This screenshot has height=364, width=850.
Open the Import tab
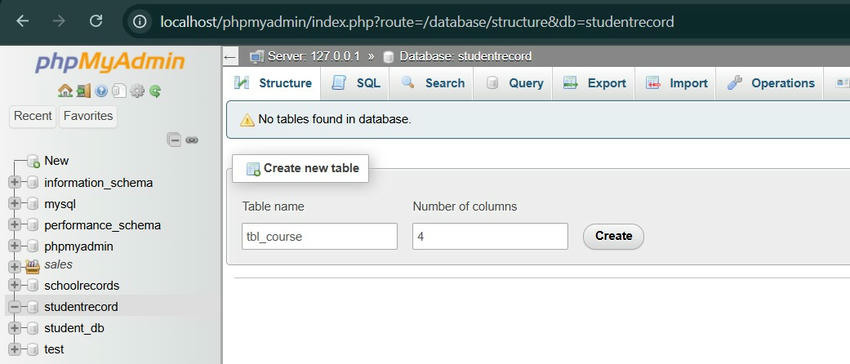coord(675,83)
